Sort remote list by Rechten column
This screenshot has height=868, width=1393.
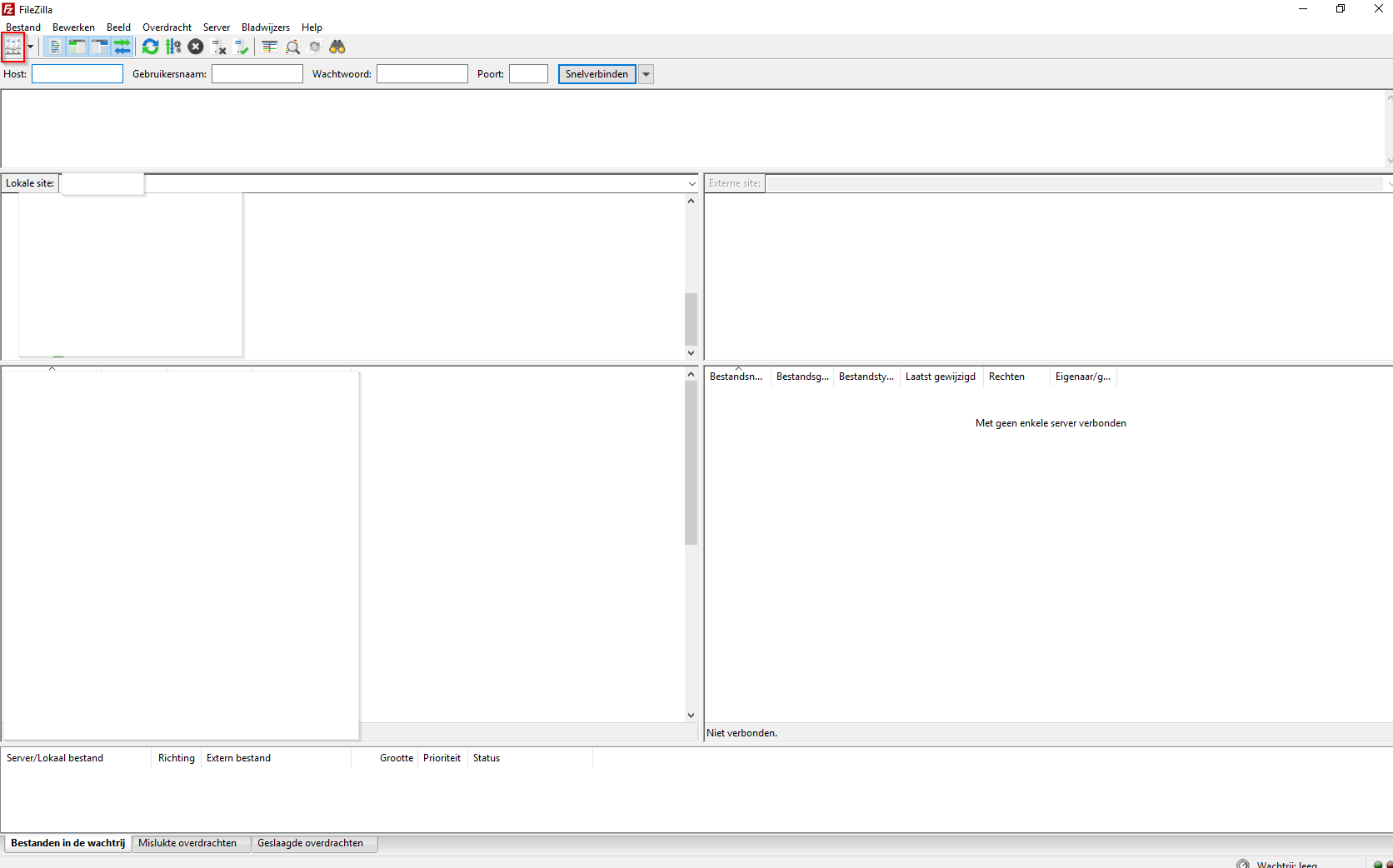1016,377
